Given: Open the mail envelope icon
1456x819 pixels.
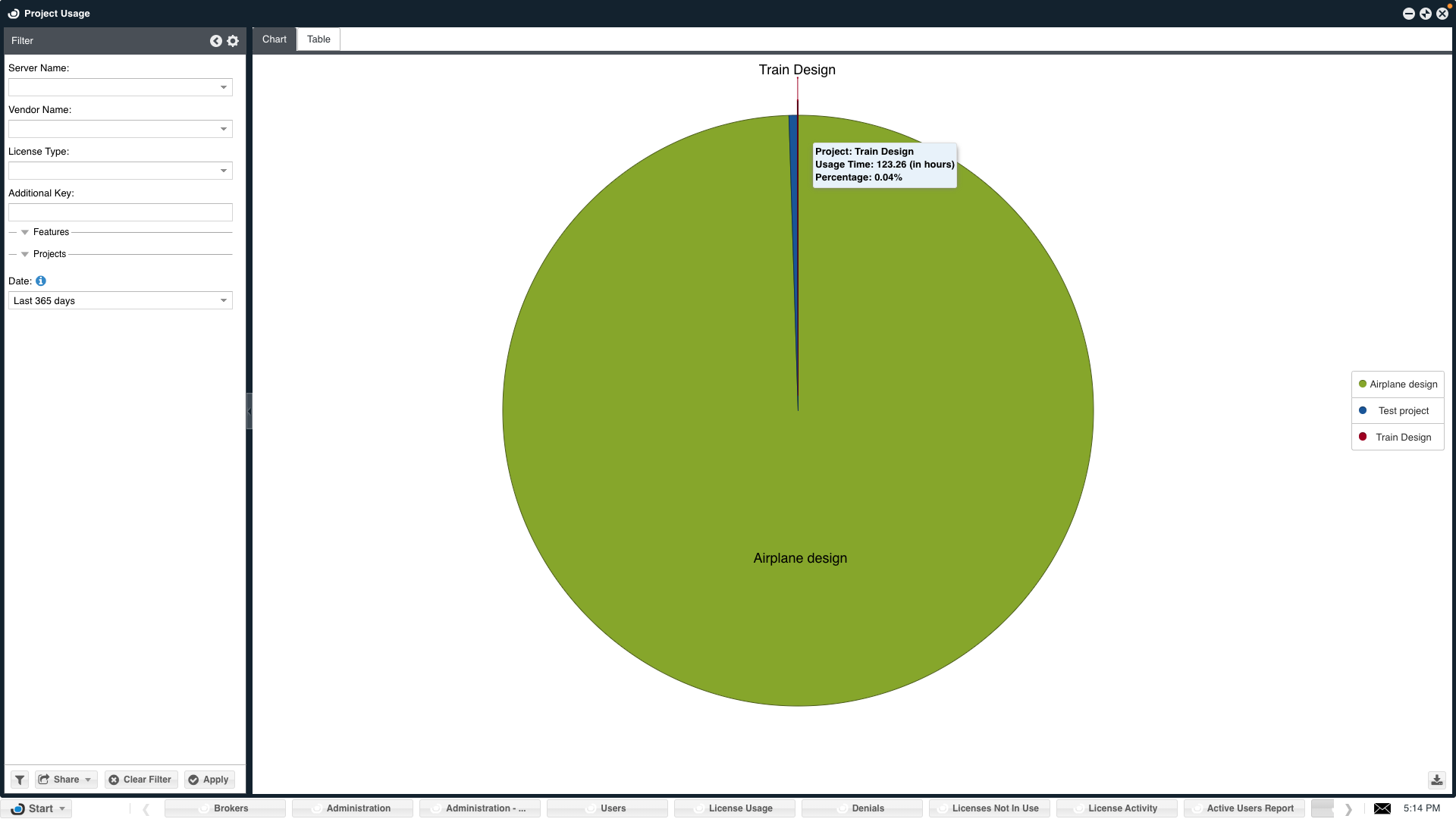Looking at the screenshot, I should (x=1382, y=808).
